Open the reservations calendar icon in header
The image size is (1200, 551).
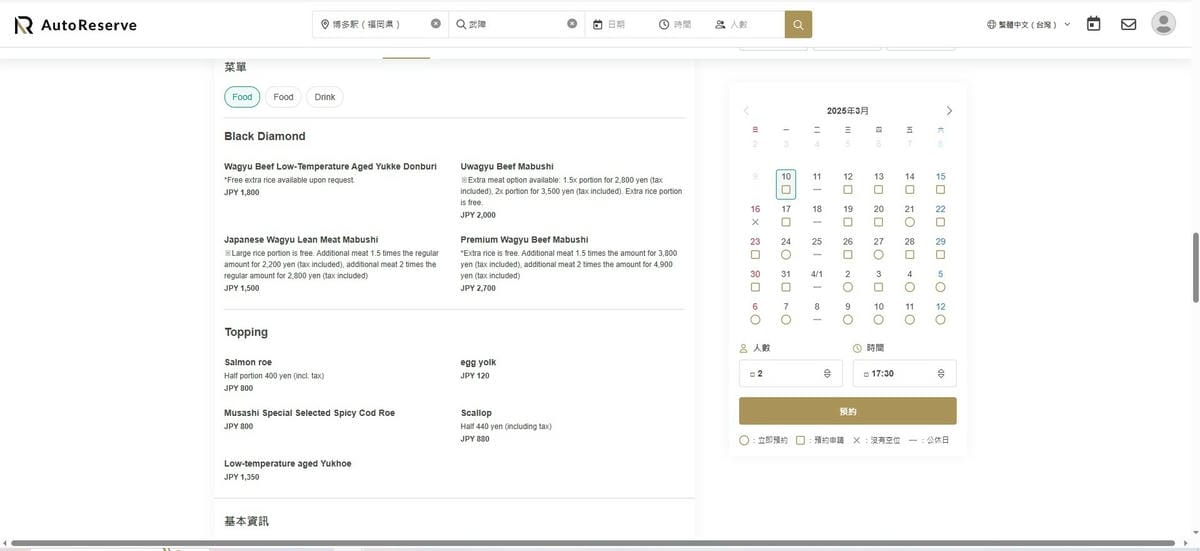click(1094, 23)
